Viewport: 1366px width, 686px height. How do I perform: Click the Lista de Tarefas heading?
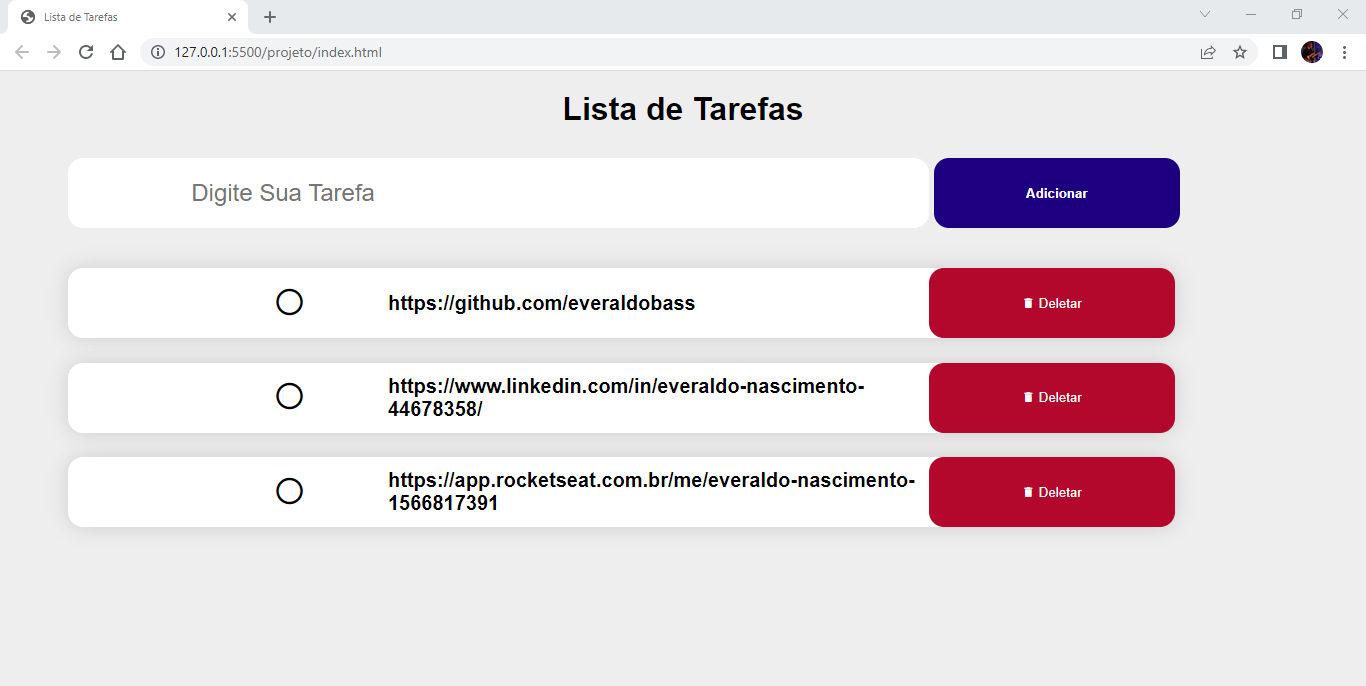click(683, 109)
